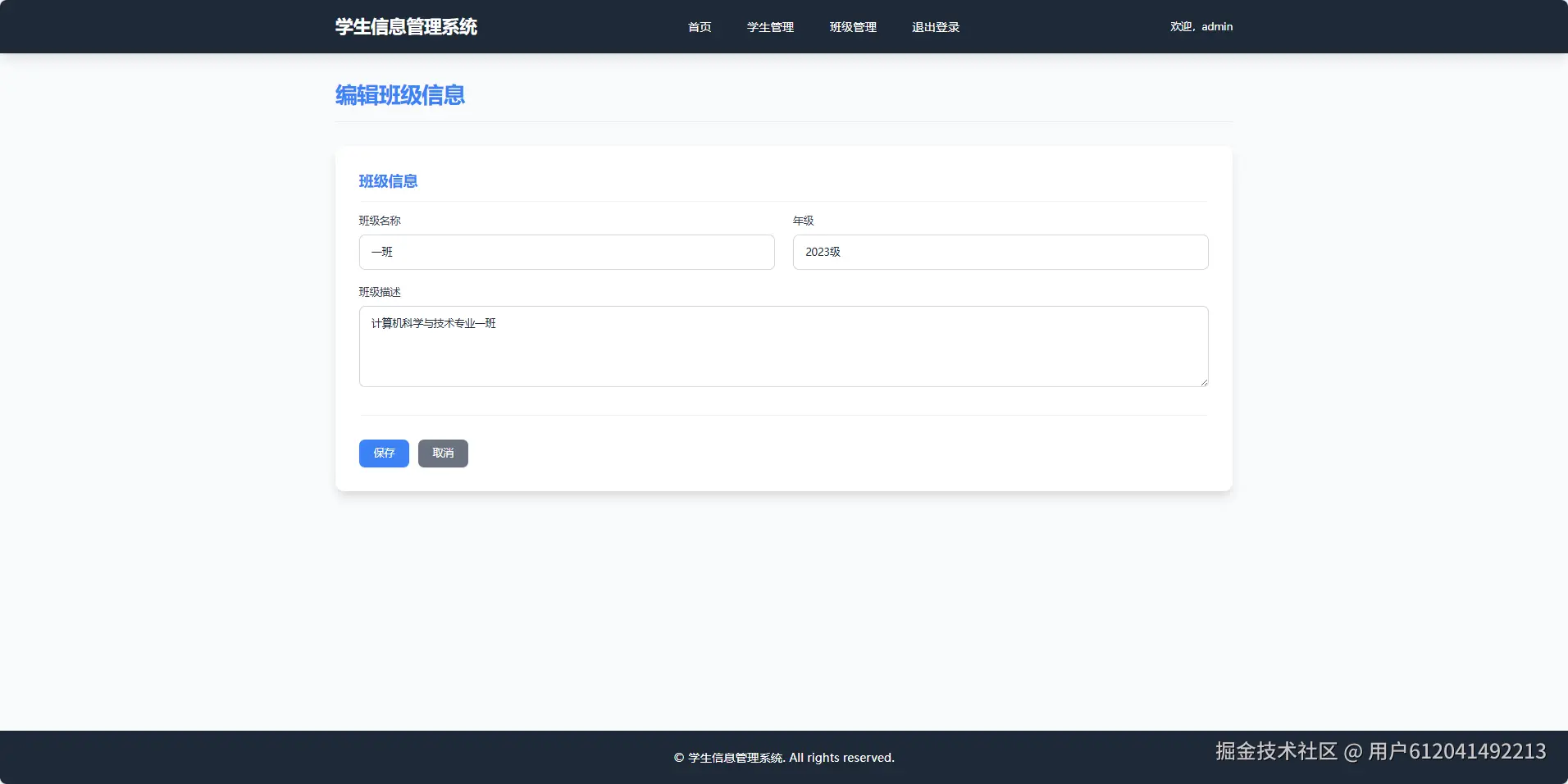Click the textarea resize handle at its corner
Image resolution: width=1568 pixels, height=784 pixels.
point(1202,381)
